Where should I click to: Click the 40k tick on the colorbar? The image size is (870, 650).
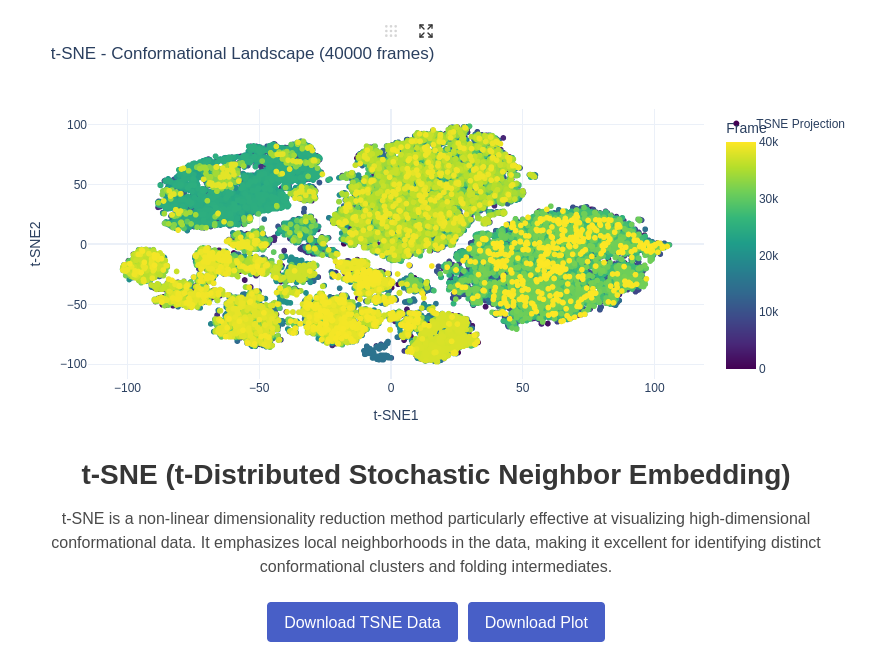pyautogui.click(x=766, y=142)
